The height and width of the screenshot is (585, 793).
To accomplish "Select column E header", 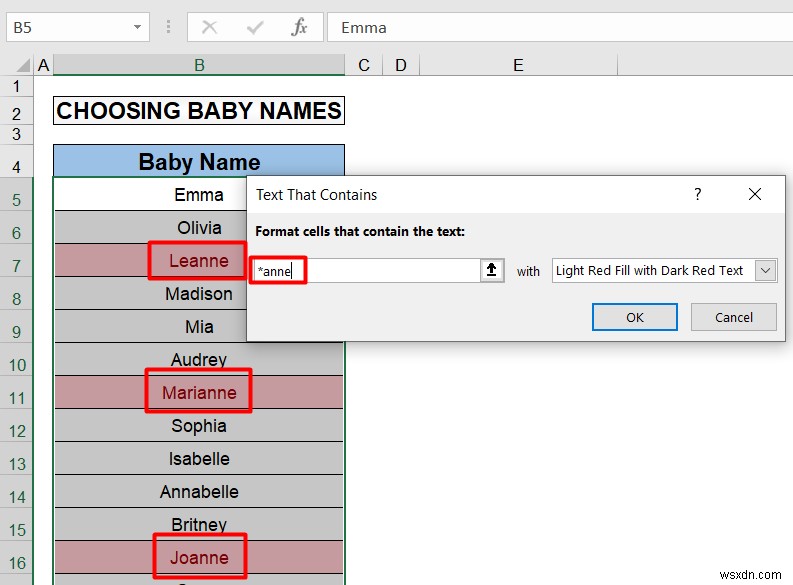I will click(518, 65).
